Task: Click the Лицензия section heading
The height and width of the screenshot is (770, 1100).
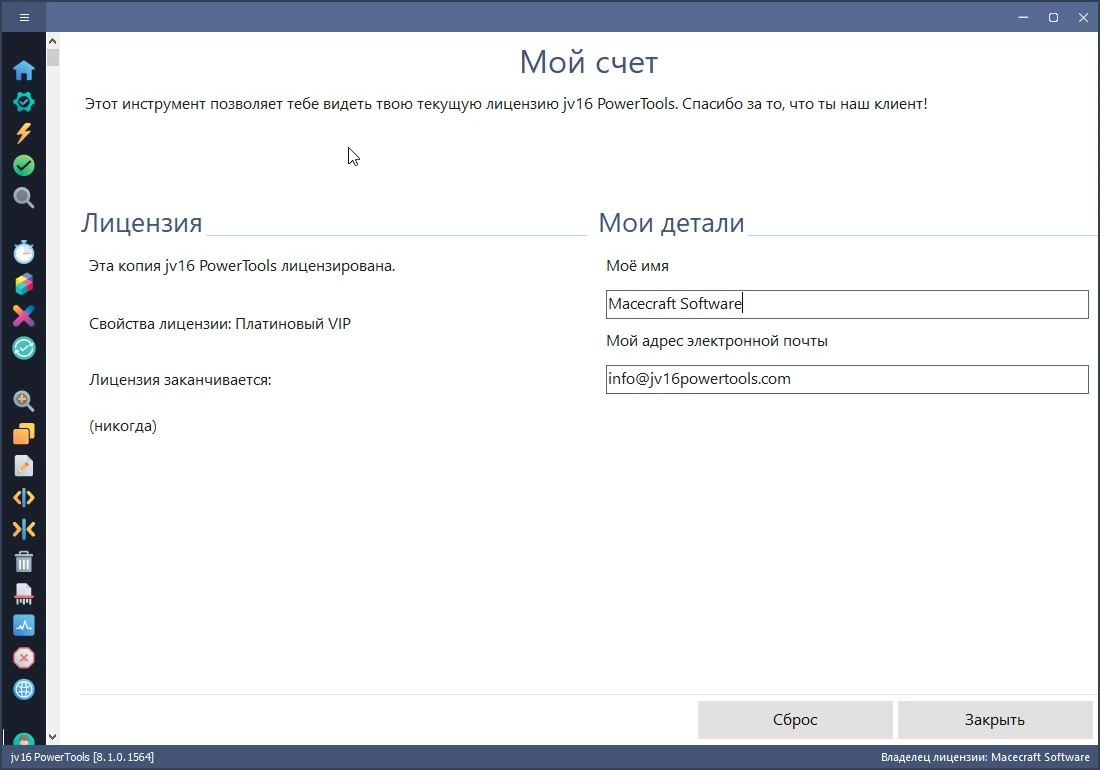Action: coord(142,223)
